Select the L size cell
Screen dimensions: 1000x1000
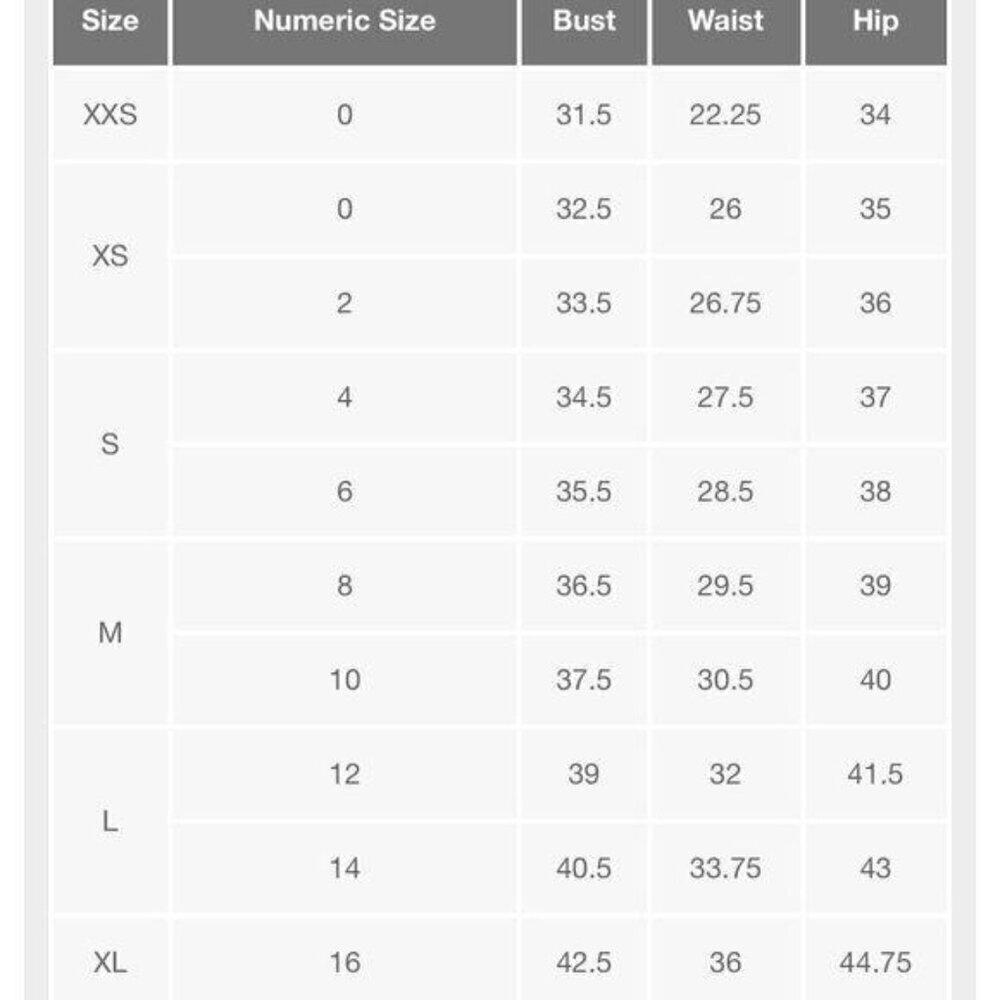[x=110, y=821]
